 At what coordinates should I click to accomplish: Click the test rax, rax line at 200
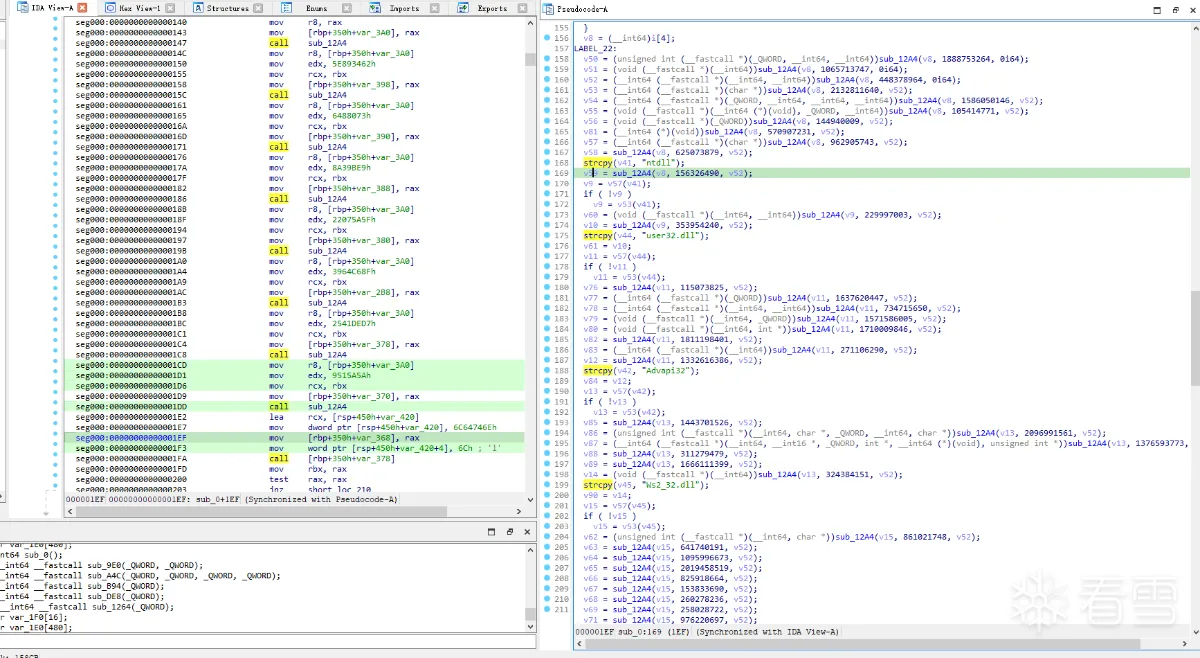311,480
